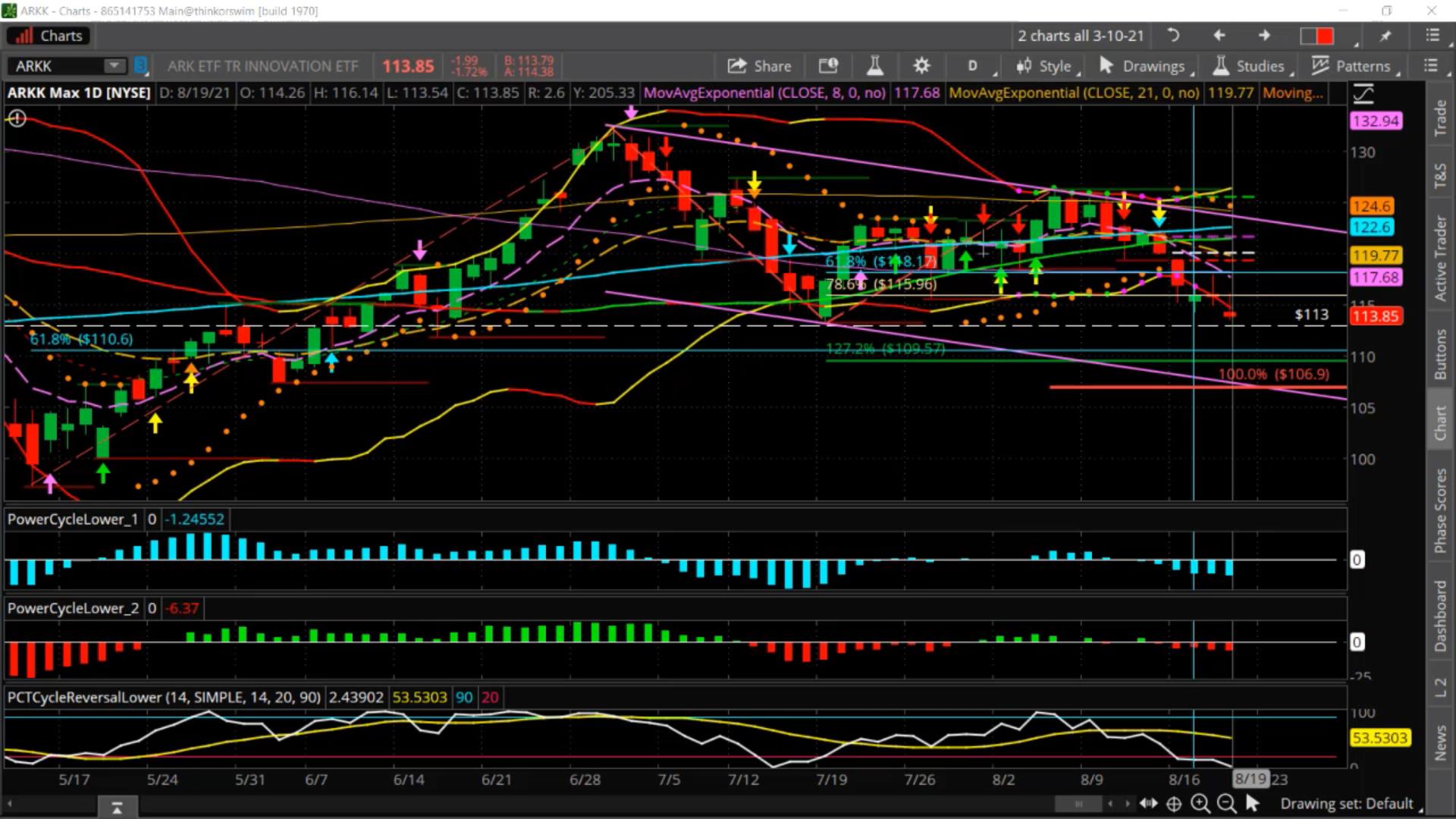The height and width of the screenshot is (819, 1456).
Task: Click the 117.68 magenta price label
Action: (x=1376, y=278)
